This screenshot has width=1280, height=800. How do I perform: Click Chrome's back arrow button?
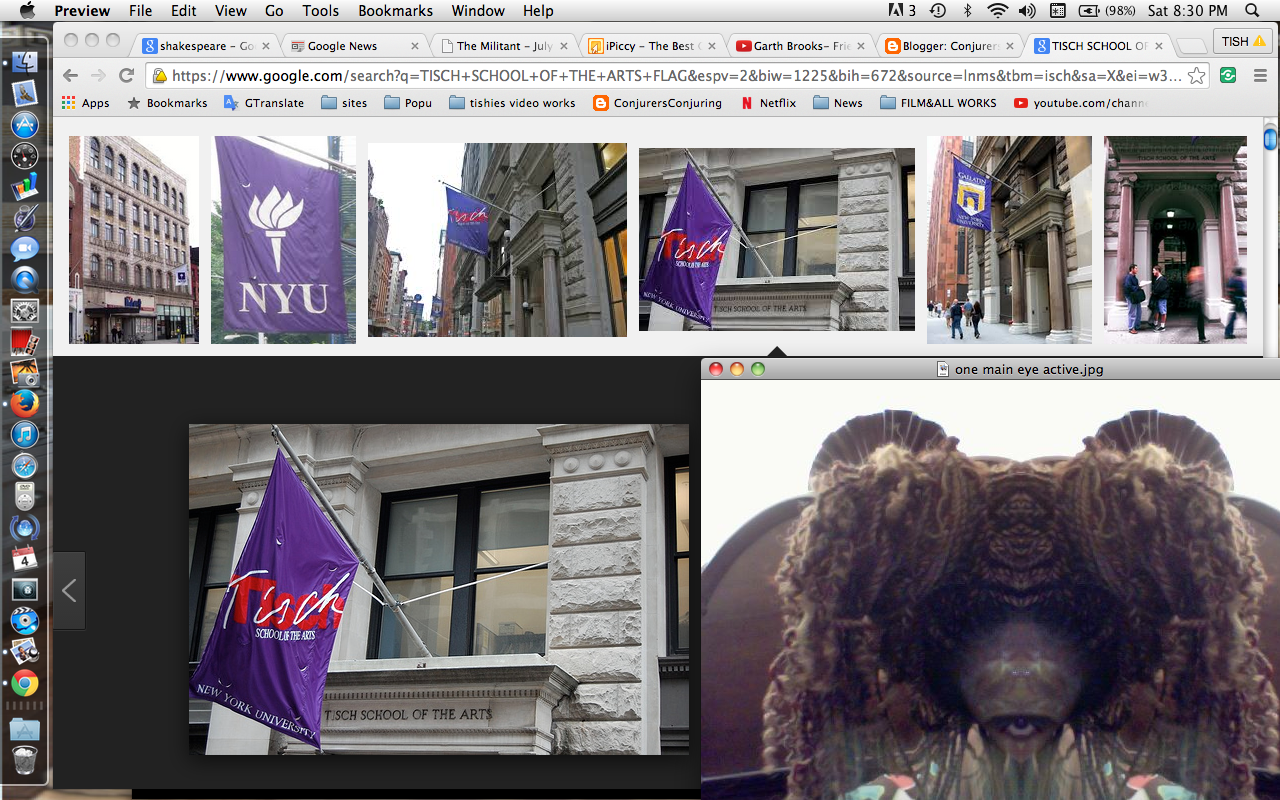coord(70,76)
